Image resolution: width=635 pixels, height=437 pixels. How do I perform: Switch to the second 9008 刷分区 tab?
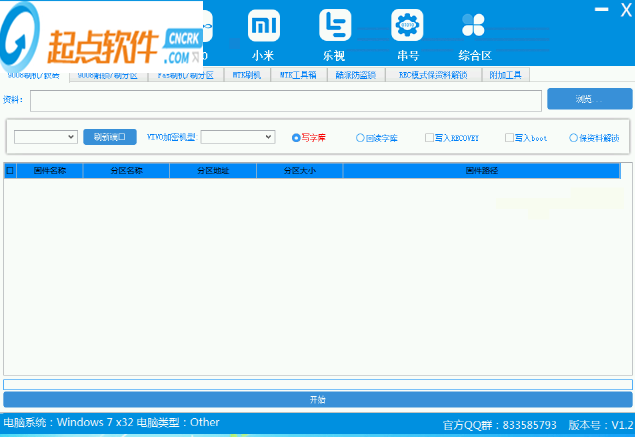(108, 75)
